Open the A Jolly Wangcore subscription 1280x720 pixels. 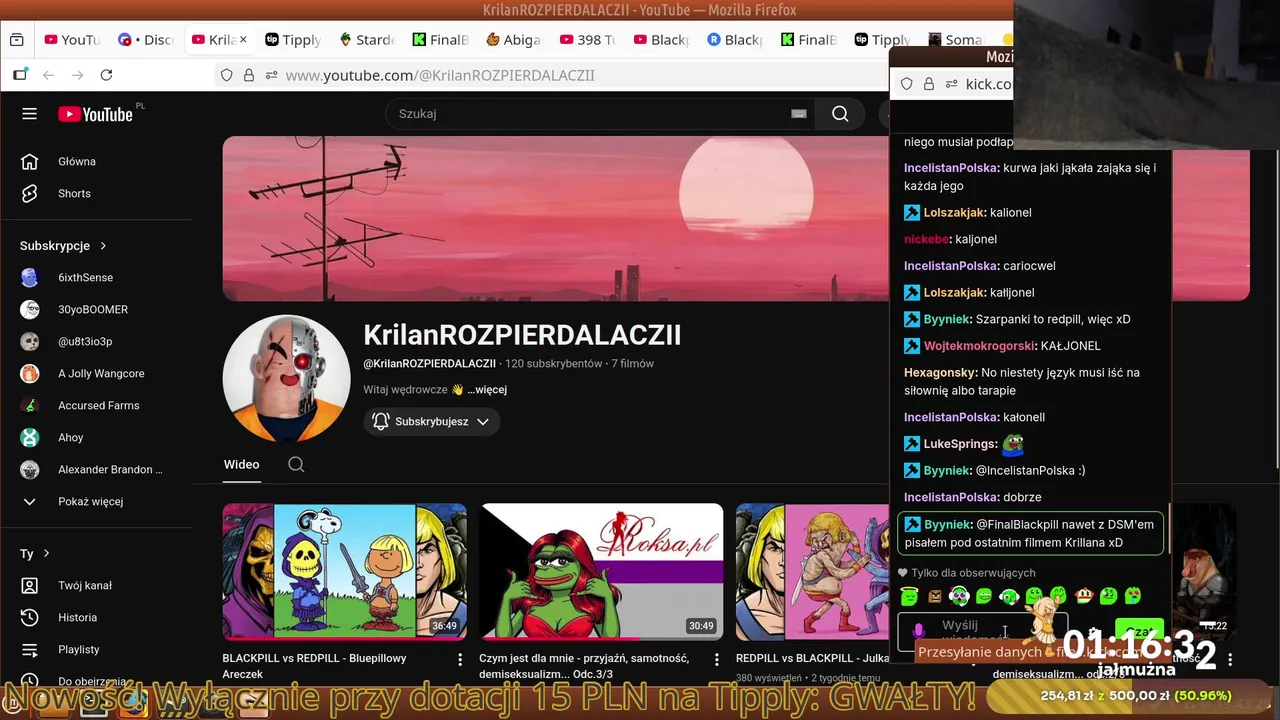pos(101,373)
